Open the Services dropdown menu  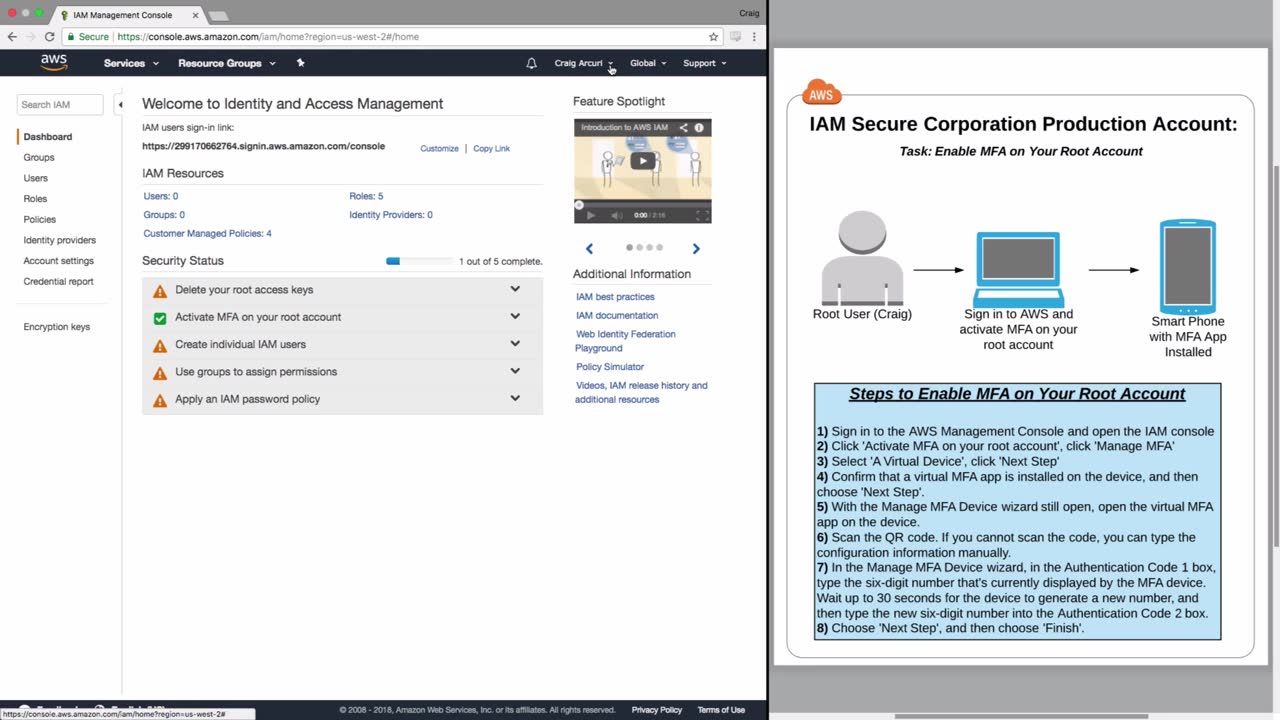click(x=131, y=63)
